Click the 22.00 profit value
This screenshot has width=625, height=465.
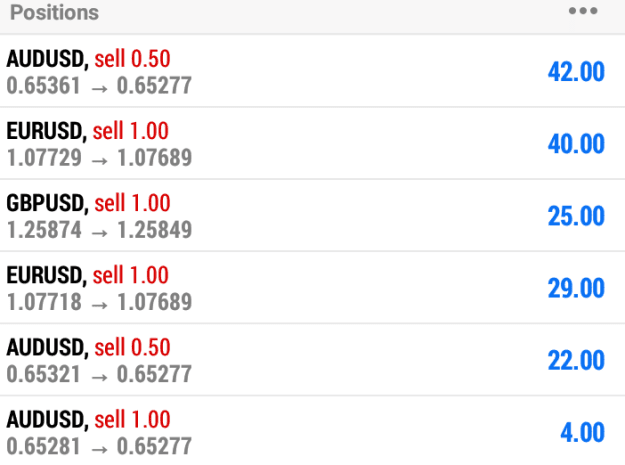[576, 360]
